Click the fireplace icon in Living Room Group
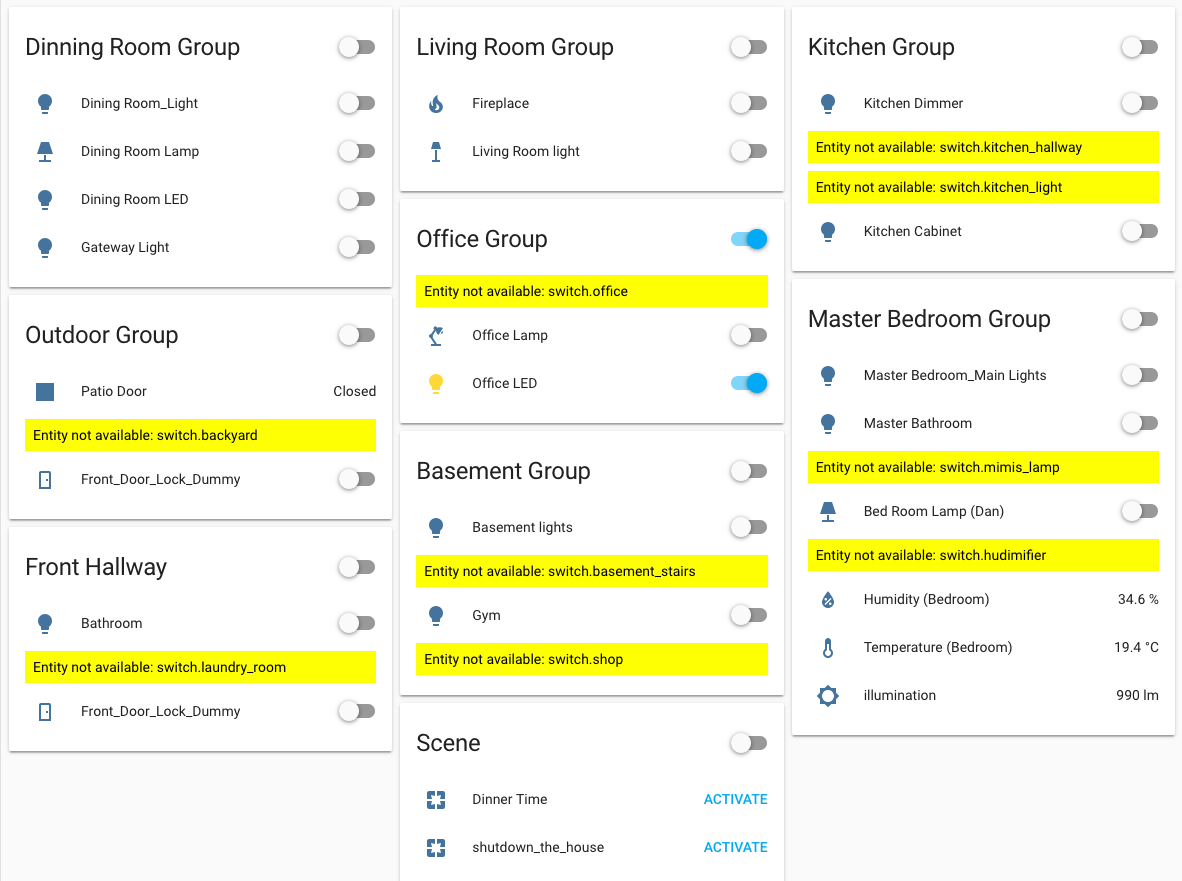 point(436,103)
